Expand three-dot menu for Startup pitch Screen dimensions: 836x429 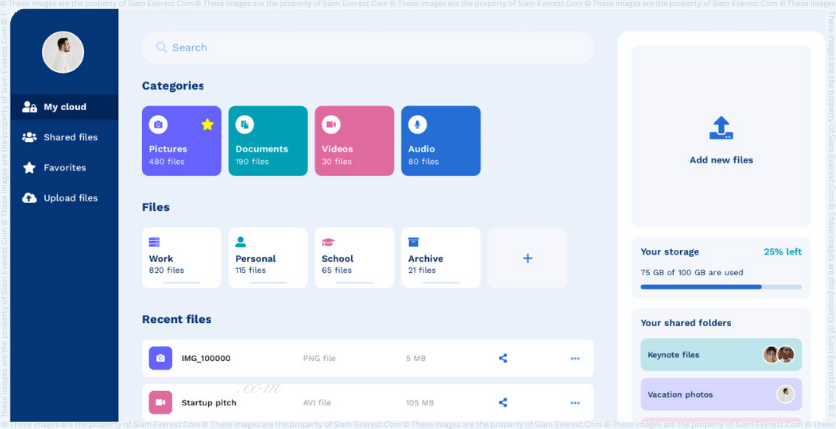pyautogui.click(x=575, y=403)
